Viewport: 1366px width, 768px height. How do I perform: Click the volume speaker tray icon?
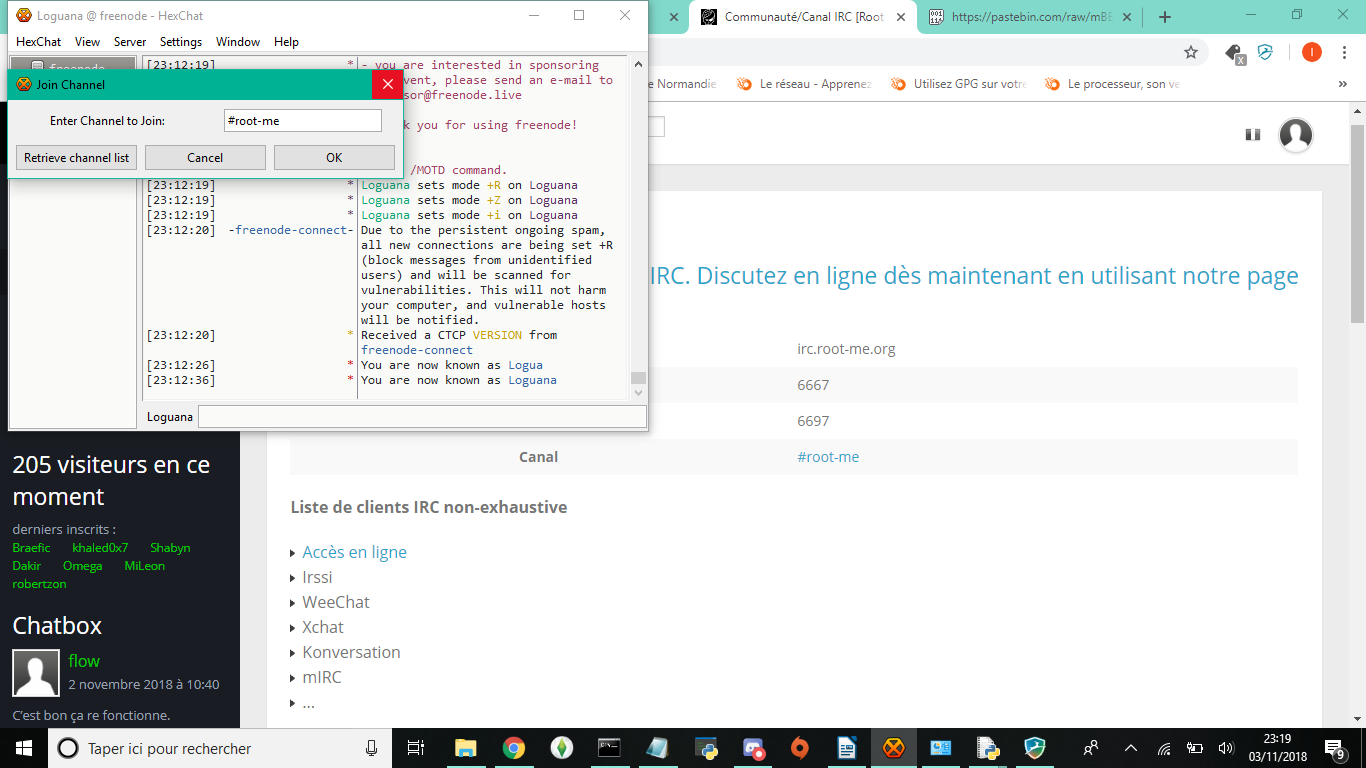click(1226, 748)
